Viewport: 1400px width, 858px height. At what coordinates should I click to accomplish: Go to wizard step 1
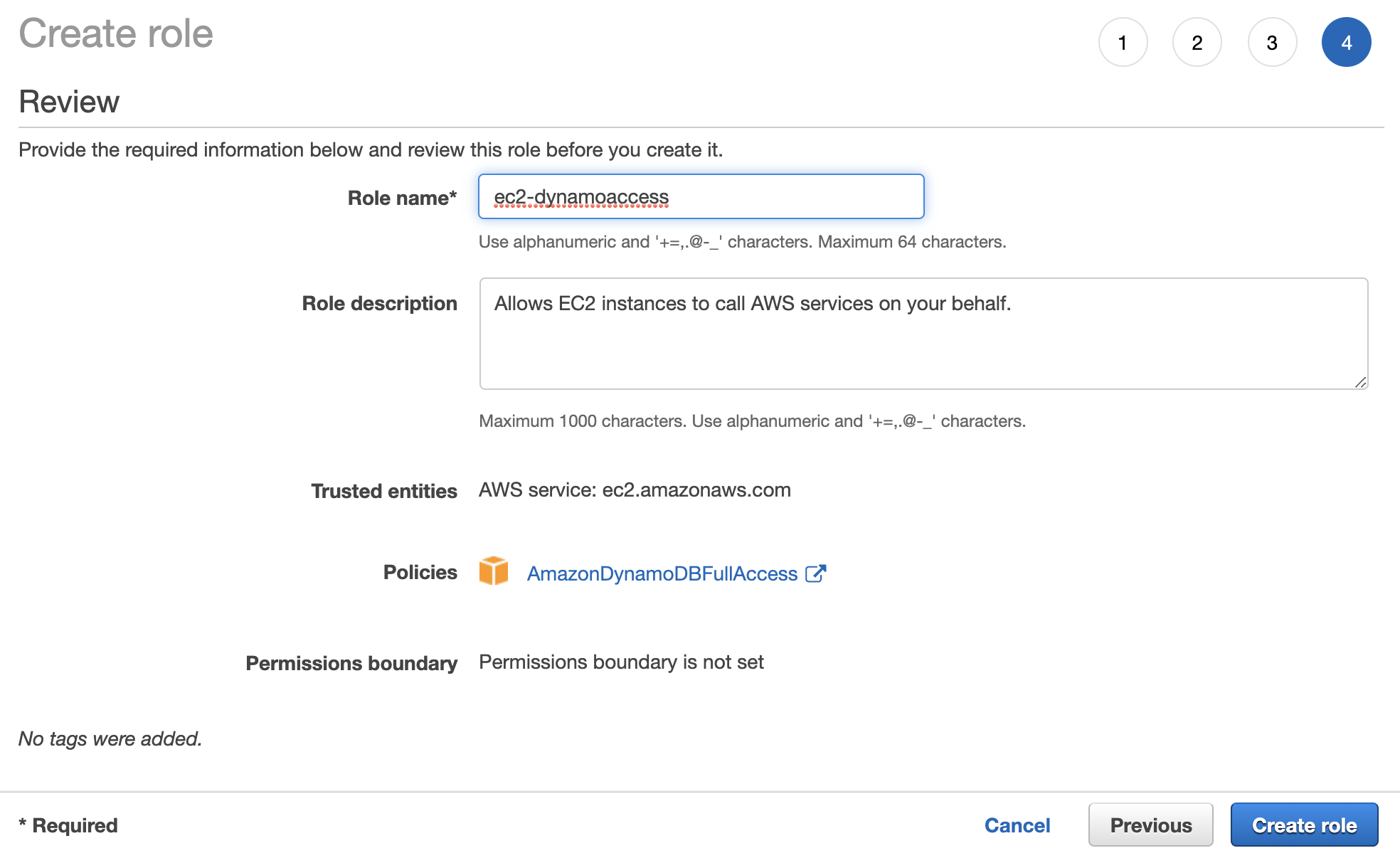tap(1123, 43)
